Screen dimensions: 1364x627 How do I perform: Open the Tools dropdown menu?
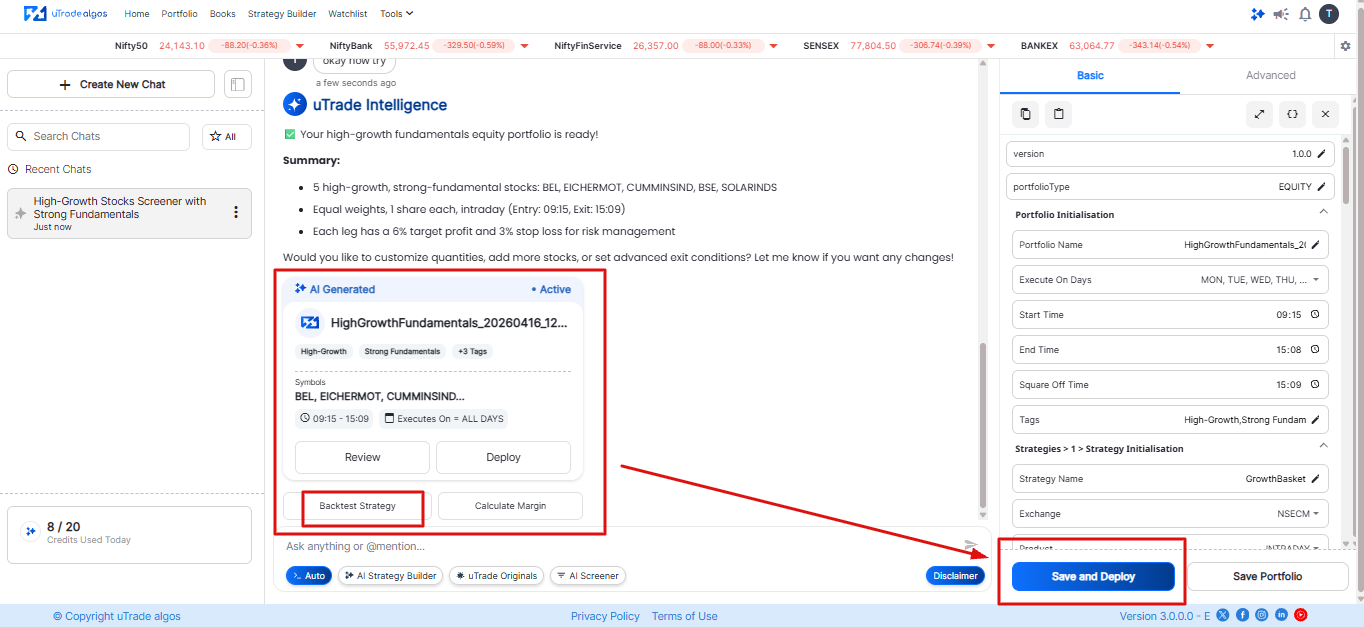point(397,14)
